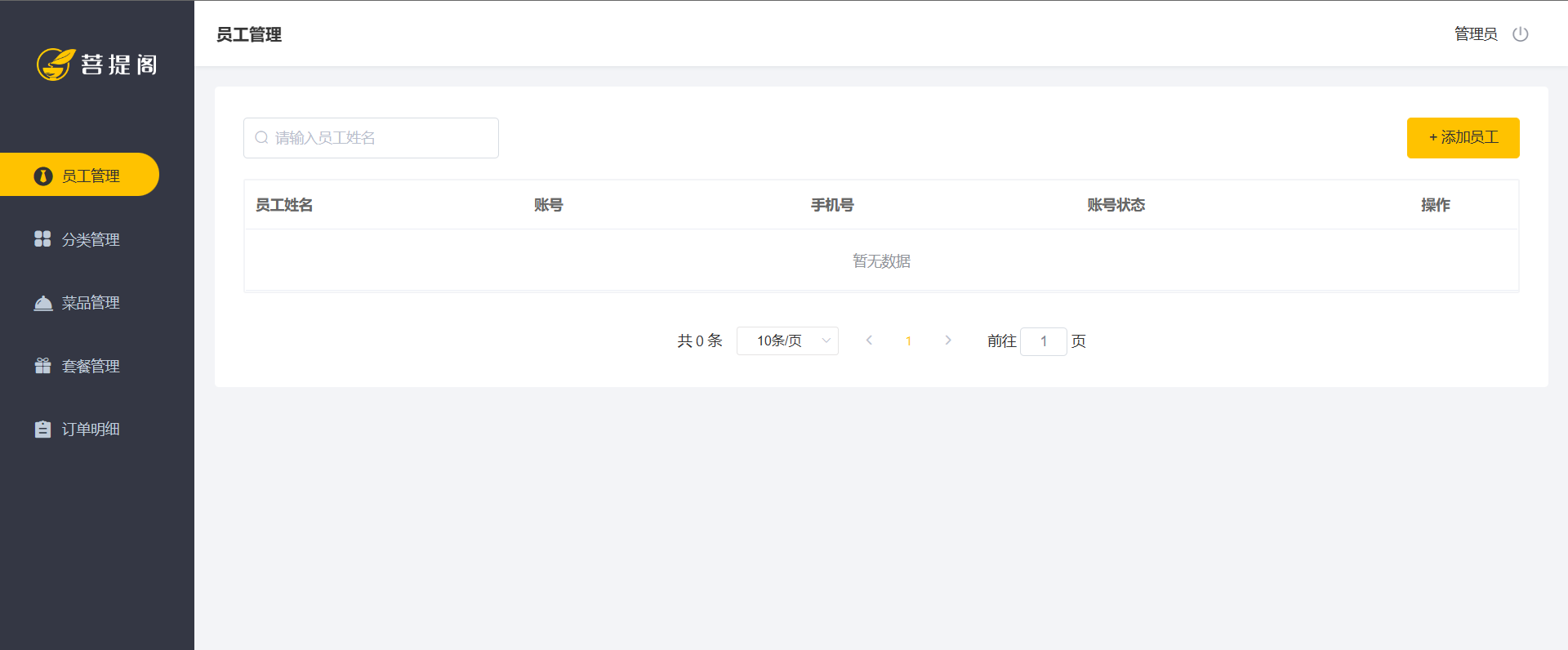The image size is (1568, 650).
Task: Click the search magnifier icon
Action: 261,137
